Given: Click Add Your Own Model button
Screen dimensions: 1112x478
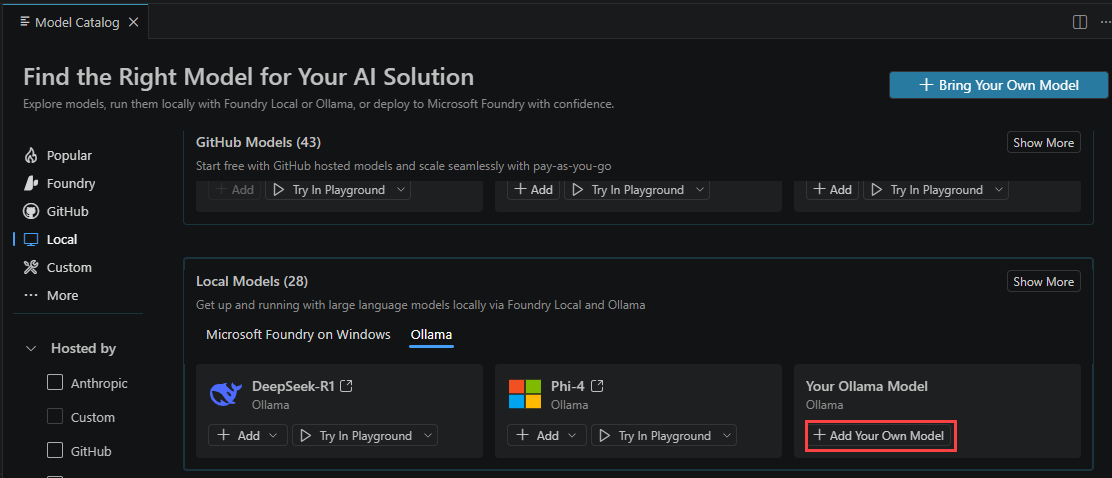Looking at the screenshot, I should coord(879,435).
